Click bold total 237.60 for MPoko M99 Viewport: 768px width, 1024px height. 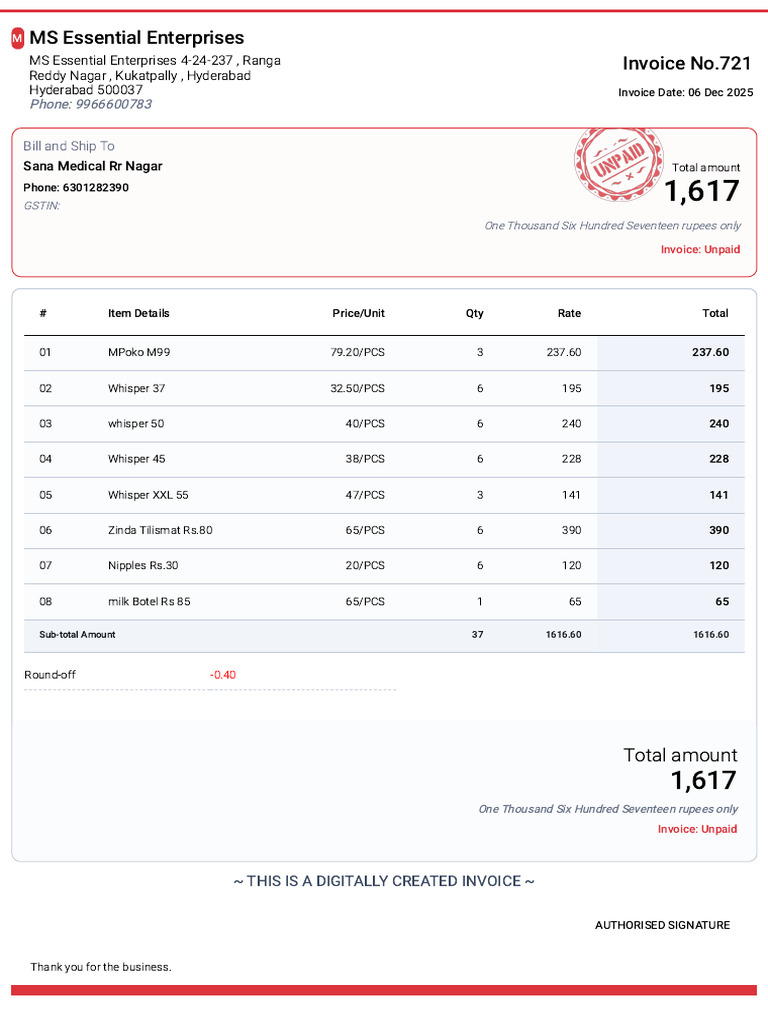[711, 353]
